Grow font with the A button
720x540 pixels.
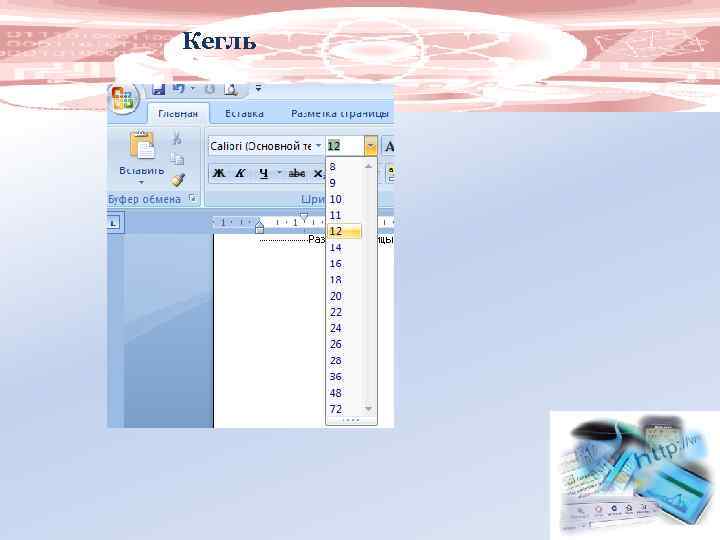pos(389,146)
